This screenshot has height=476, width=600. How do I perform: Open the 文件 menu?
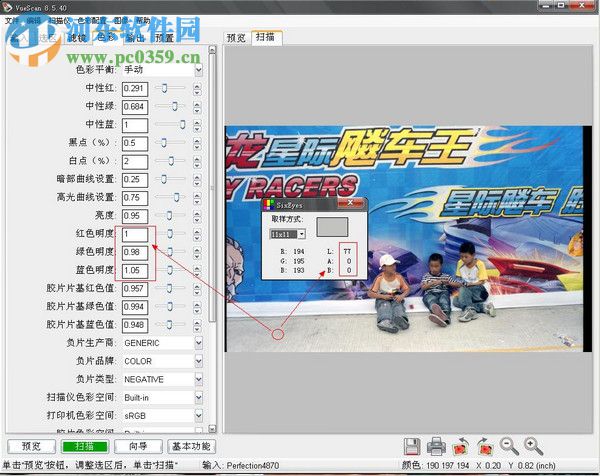[x=12, y=21]
